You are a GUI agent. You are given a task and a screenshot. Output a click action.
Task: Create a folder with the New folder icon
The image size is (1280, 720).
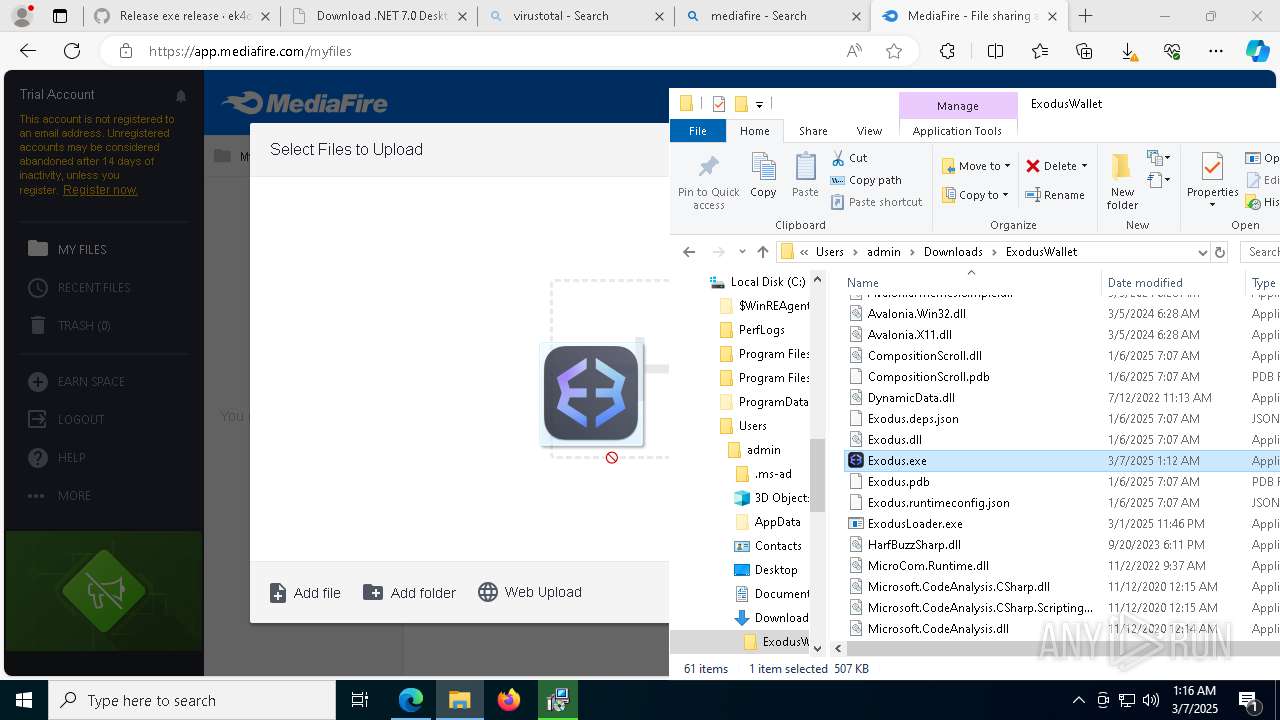(x=1122, y=168)
